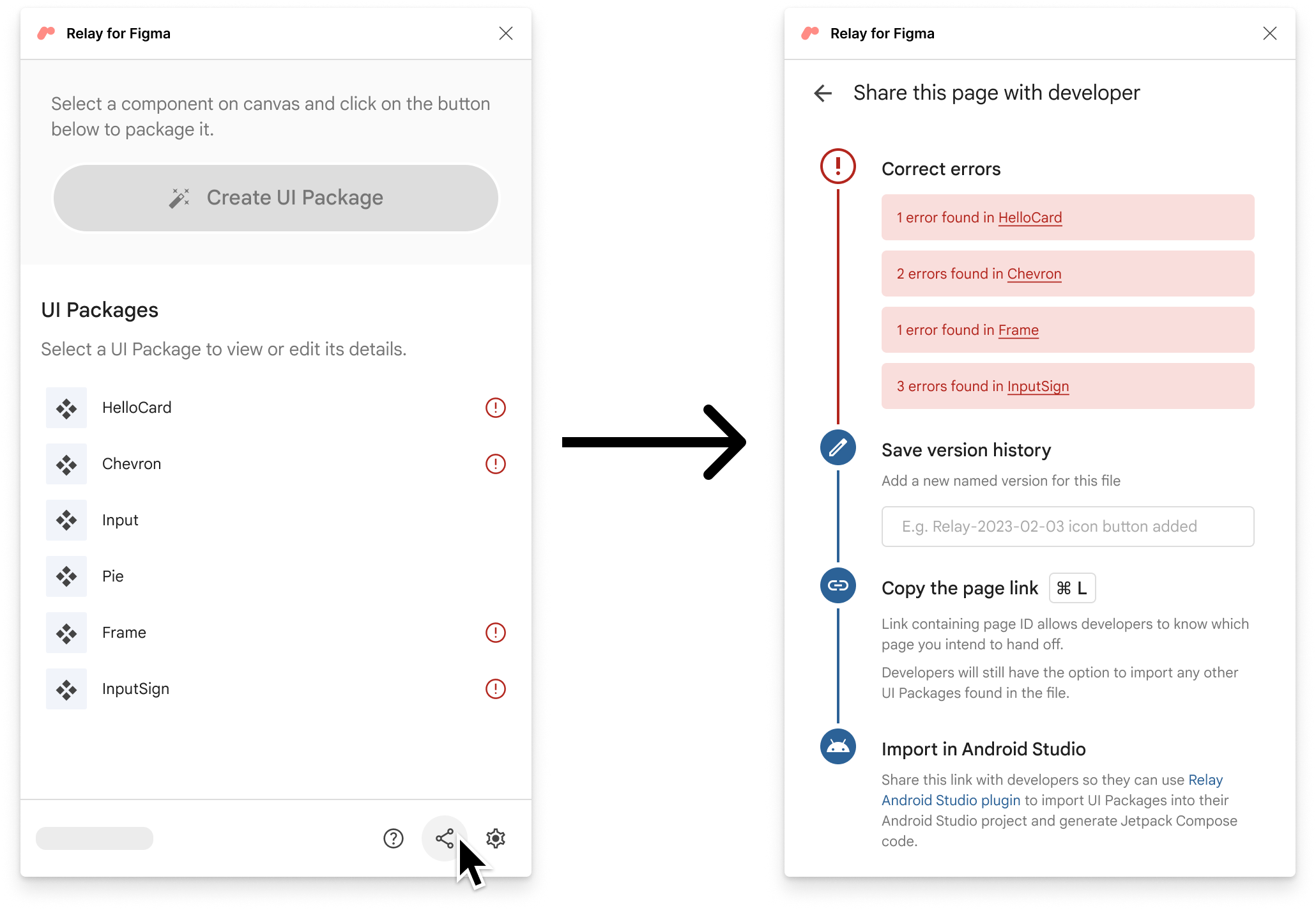
Task: Click the error exclamation icon on InputSign
Action: [496, 688]
